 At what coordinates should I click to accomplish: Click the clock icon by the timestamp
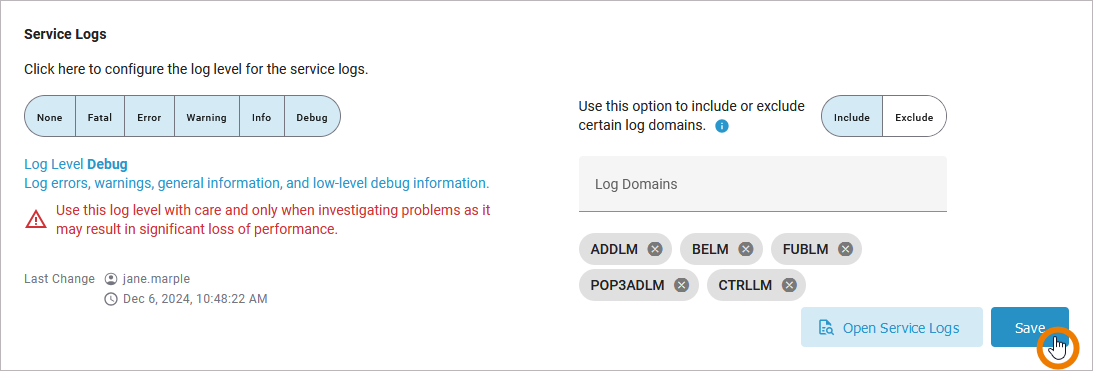[x=110, y=299]
